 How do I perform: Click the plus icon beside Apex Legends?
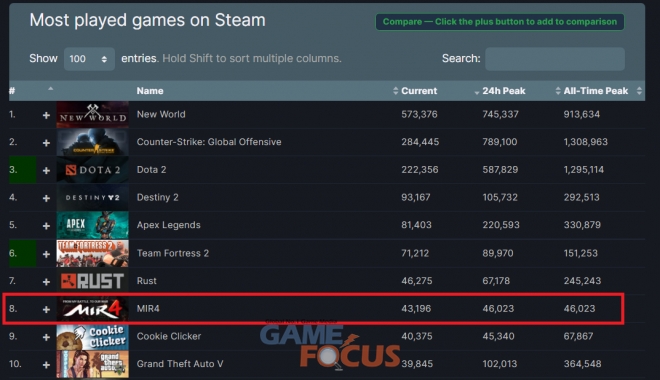pyautogui.click(x=46, y=226)
